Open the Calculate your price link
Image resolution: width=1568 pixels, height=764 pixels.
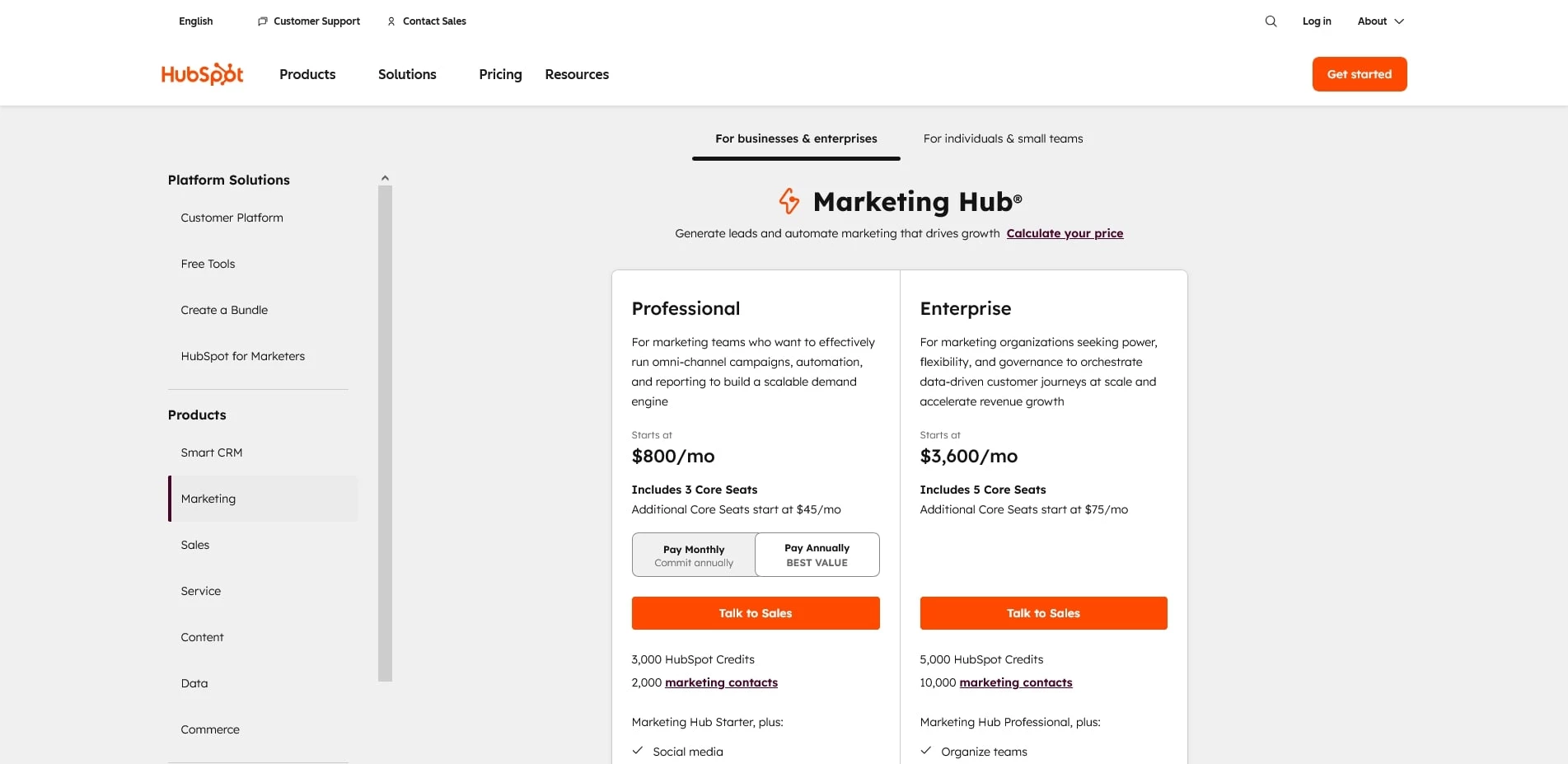click(1065, 233)
